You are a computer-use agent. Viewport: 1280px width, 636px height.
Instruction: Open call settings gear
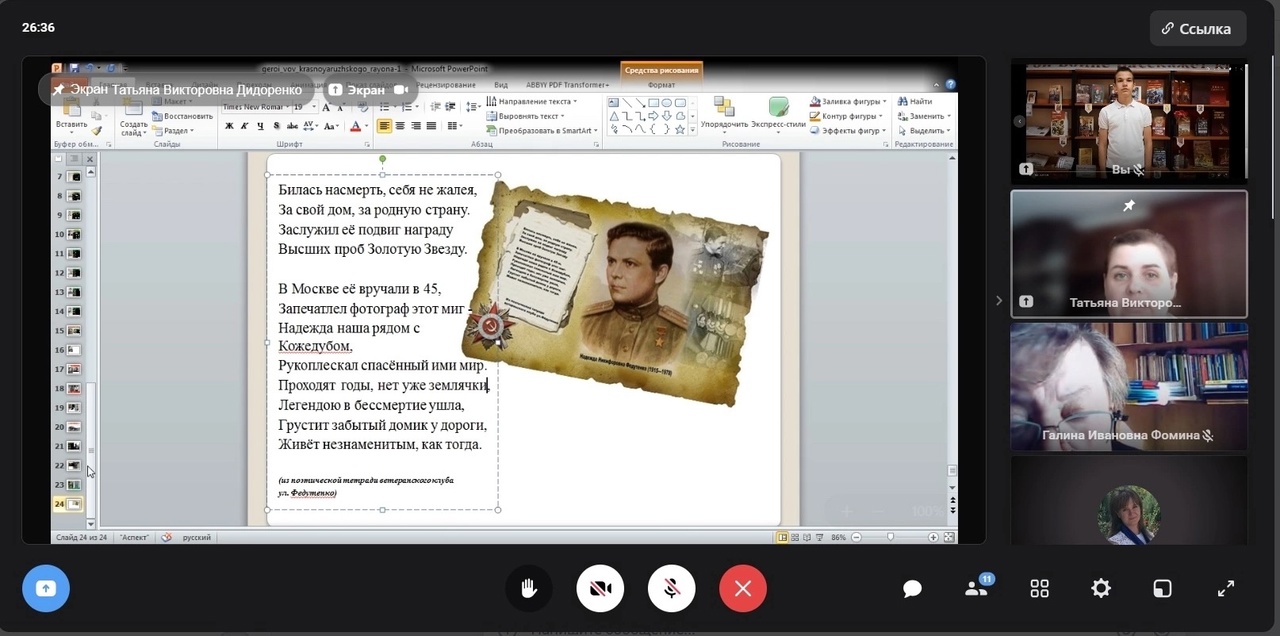click(x=1101, y=588)
